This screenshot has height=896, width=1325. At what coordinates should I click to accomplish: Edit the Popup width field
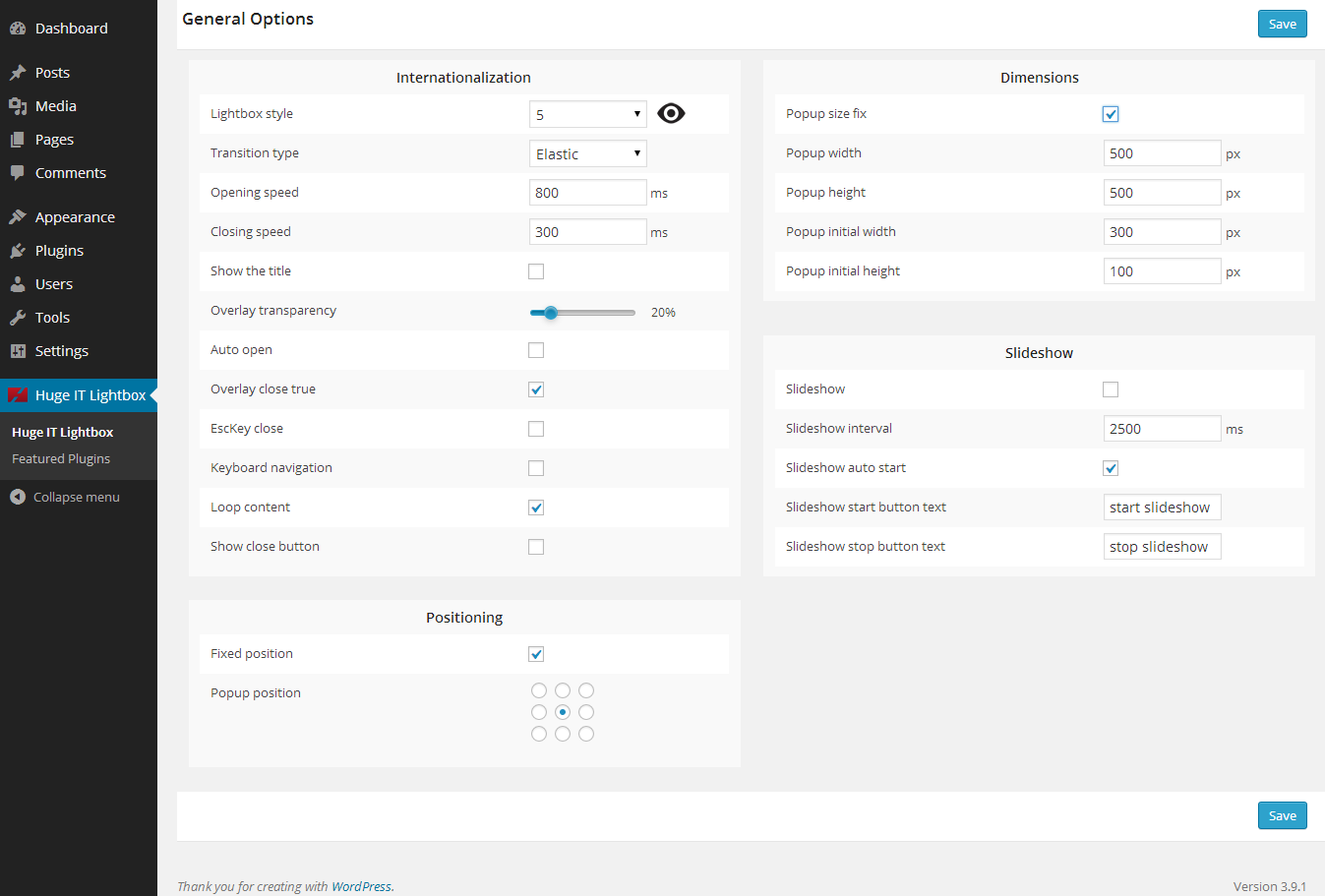coord(1163,153)
